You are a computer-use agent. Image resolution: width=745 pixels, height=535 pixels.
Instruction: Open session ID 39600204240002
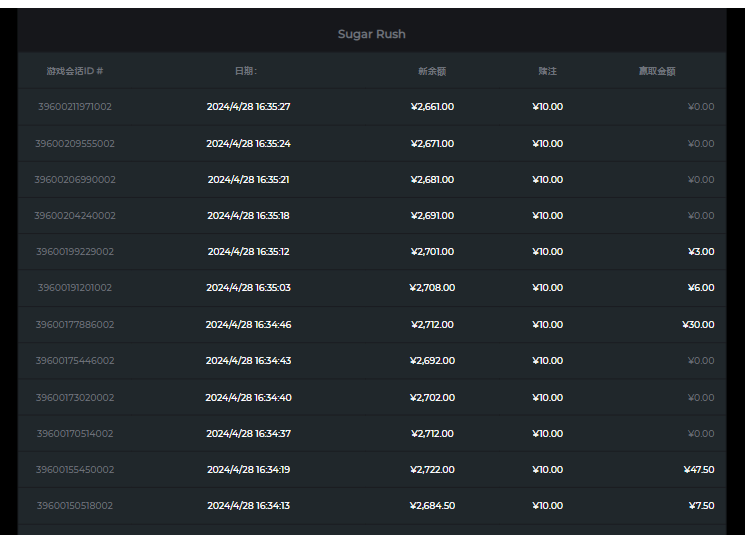[75, 216]
